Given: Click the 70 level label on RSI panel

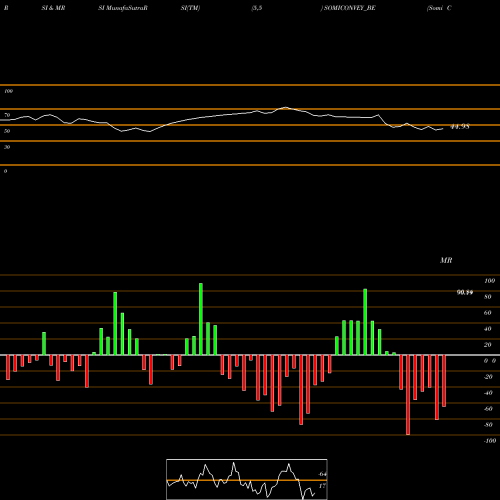Looking at the screenshot, I should (7, 115).
